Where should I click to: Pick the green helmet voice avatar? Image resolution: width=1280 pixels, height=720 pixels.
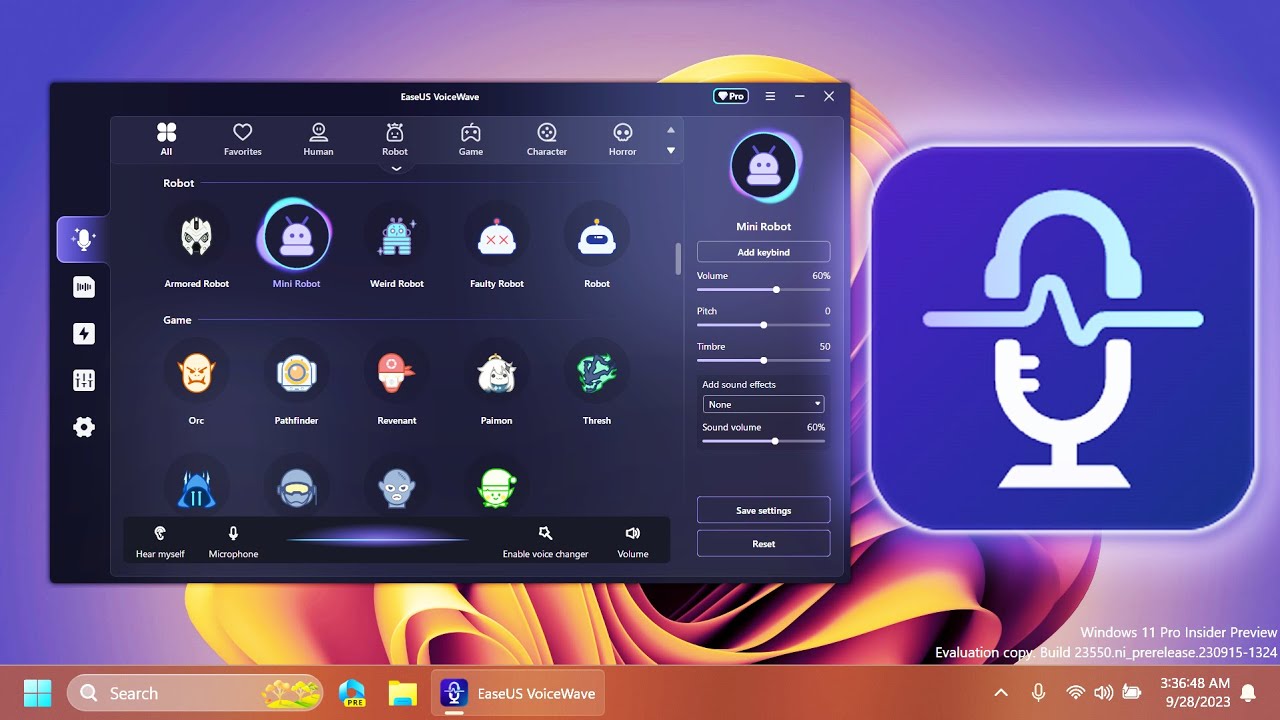pos(497,487)
